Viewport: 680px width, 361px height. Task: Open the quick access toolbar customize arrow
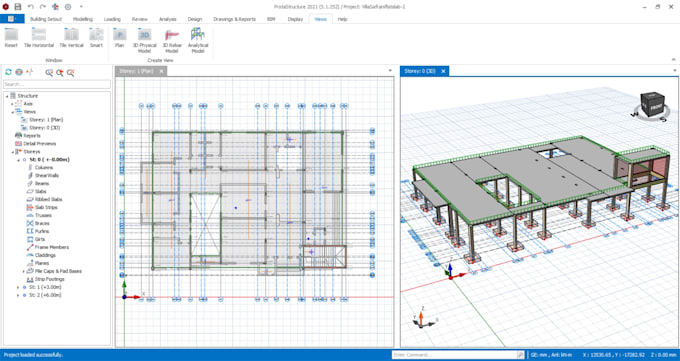coord(81,7)
